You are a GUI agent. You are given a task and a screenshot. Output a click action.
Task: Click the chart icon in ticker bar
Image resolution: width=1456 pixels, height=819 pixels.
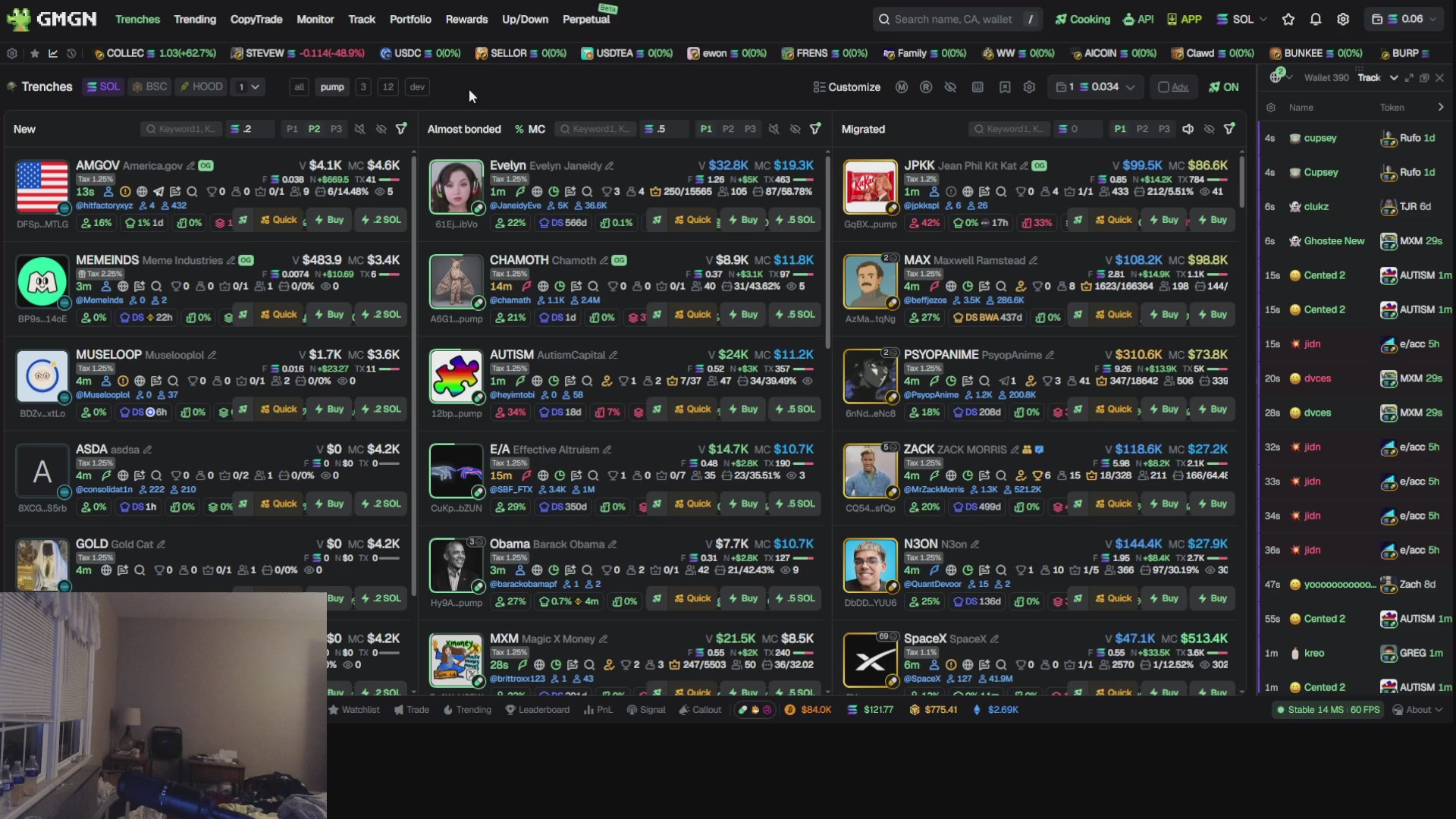point(53,53)
